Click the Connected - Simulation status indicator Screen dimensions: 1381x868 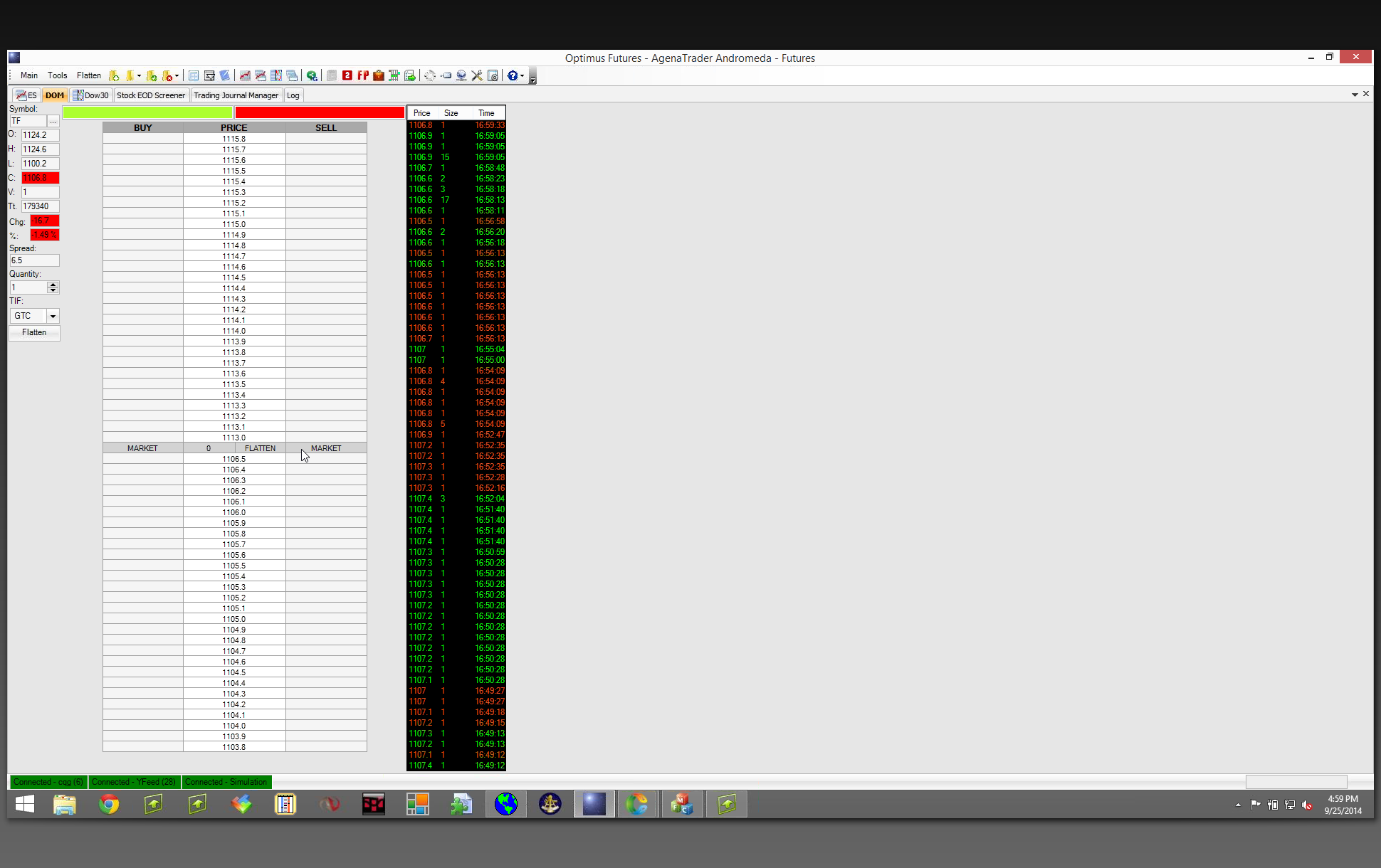click(226, 782)
